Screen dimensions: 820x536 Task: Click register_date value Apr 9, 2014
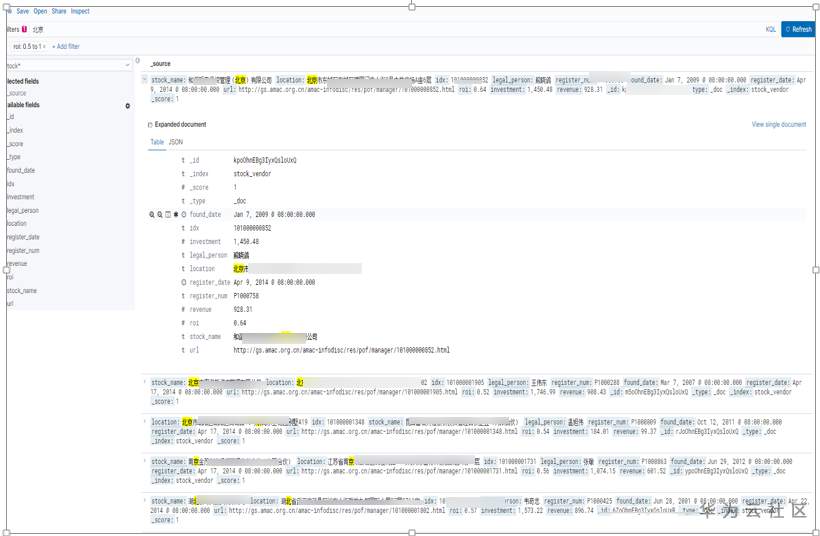(274, 282)
